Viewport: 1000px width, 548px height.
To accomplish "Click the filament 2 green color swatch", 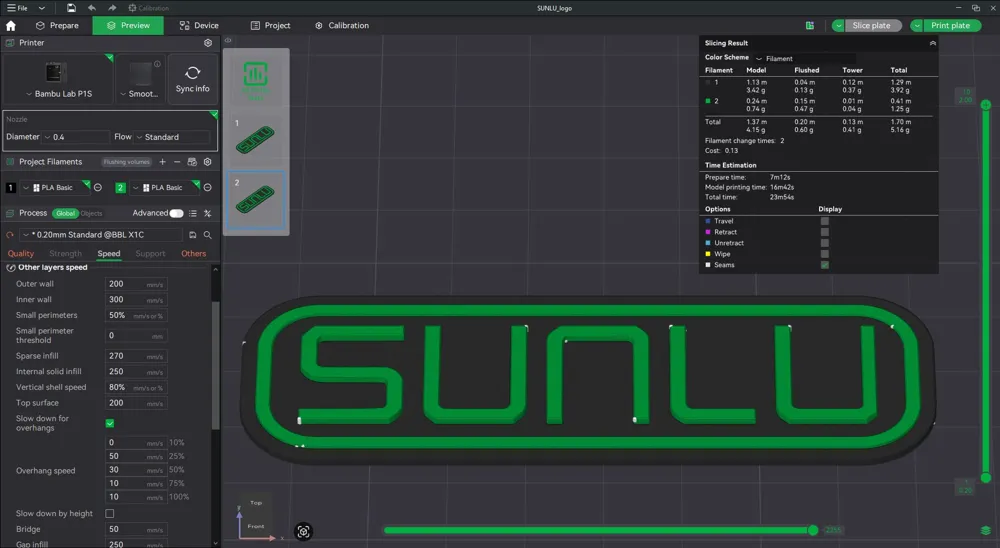I will (x=121, y=188).
